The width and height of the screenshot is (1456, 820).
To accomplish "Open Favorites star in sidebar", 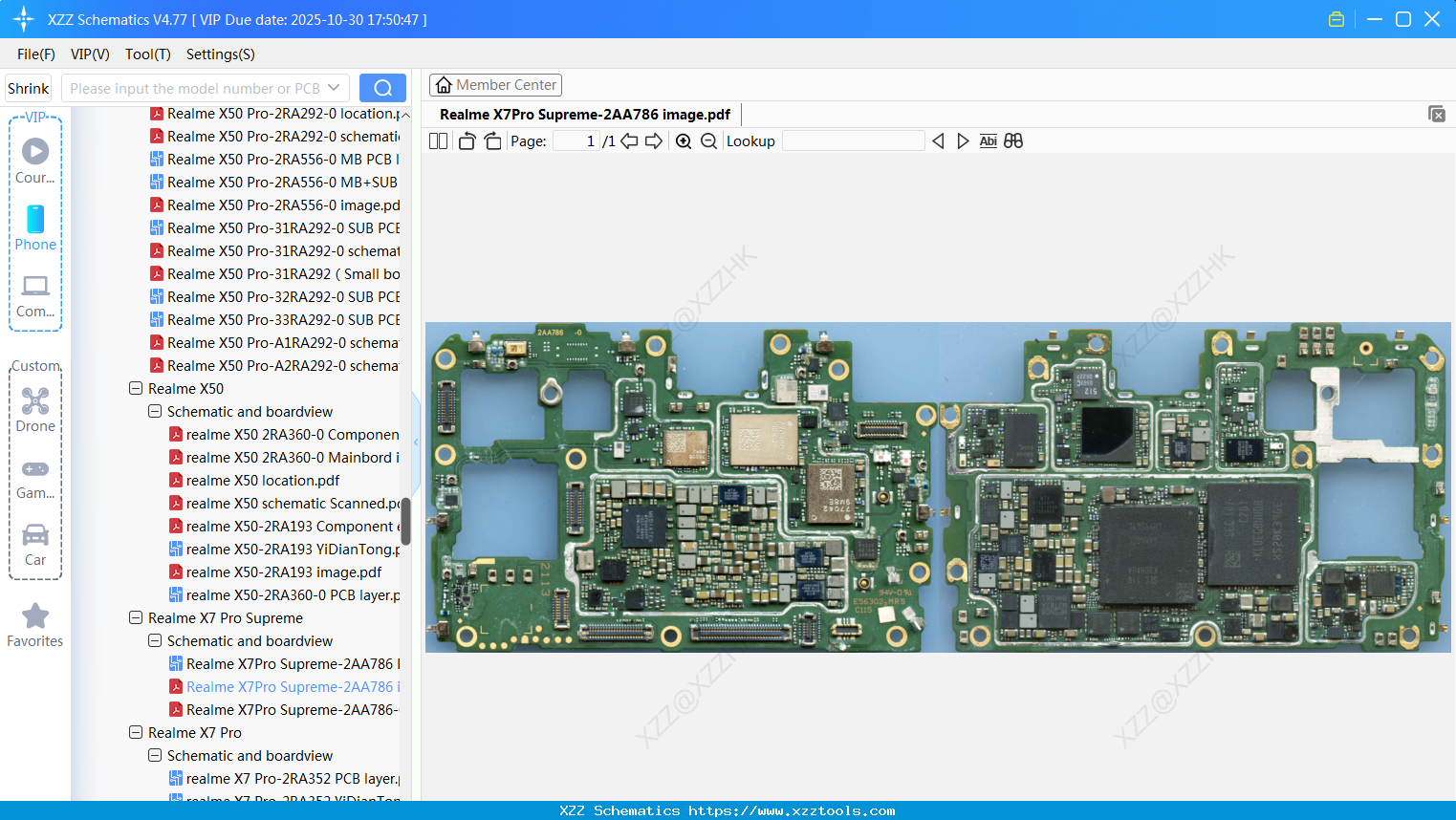I will (x=35, y=626).
